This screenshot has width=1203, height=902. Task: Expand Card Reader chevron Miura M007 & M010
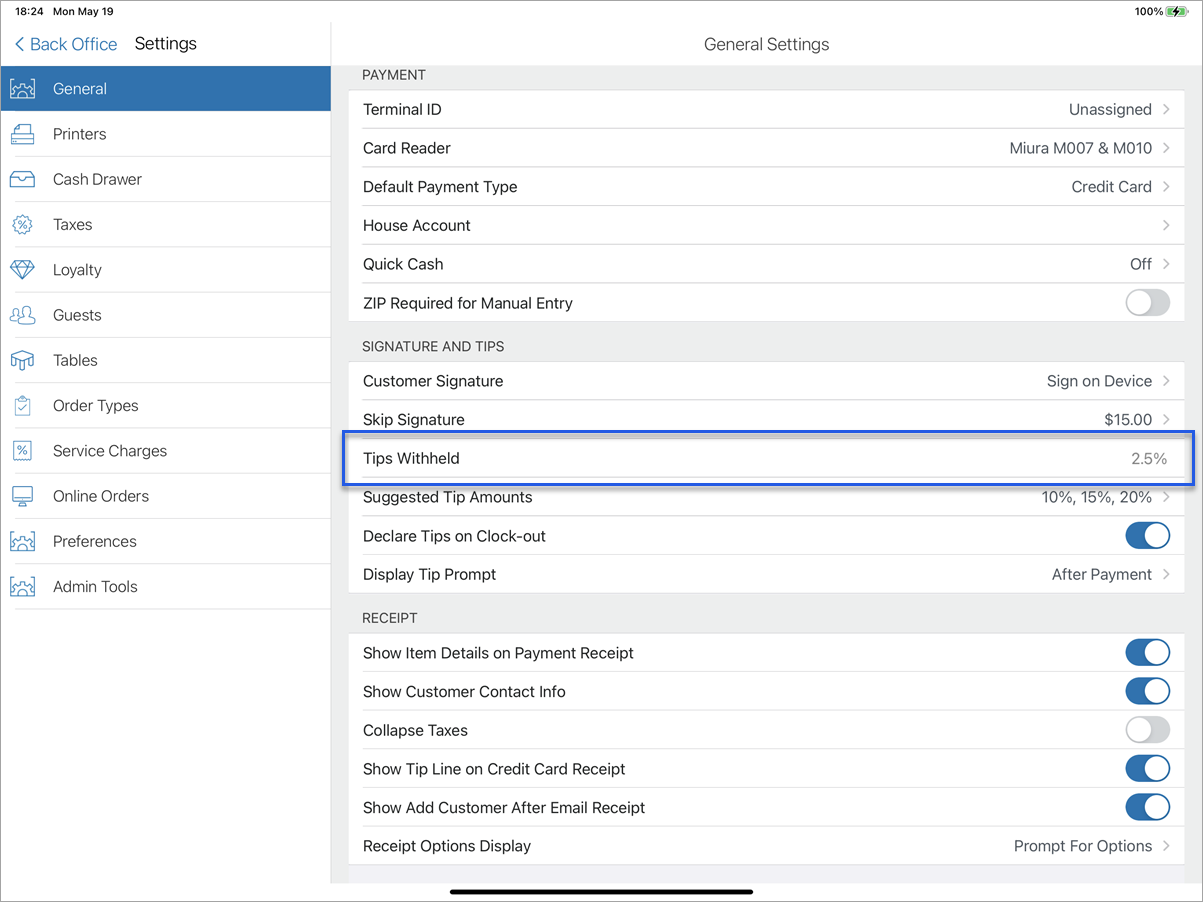coord(1166,148)
